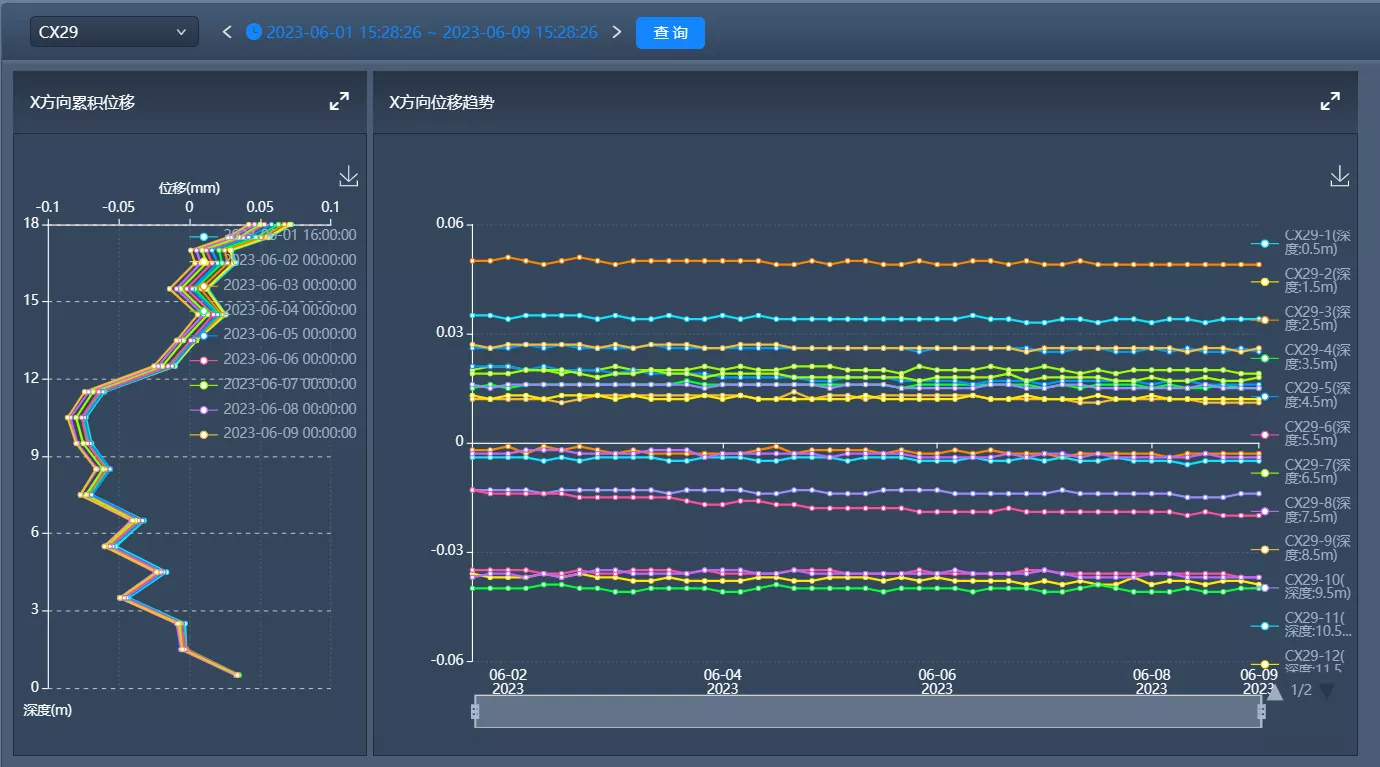This screenshot has height=767, width=1380.
Task: Toggle legend entry CX29-6 (深度:5.5m)
Action: point(1302,434)
